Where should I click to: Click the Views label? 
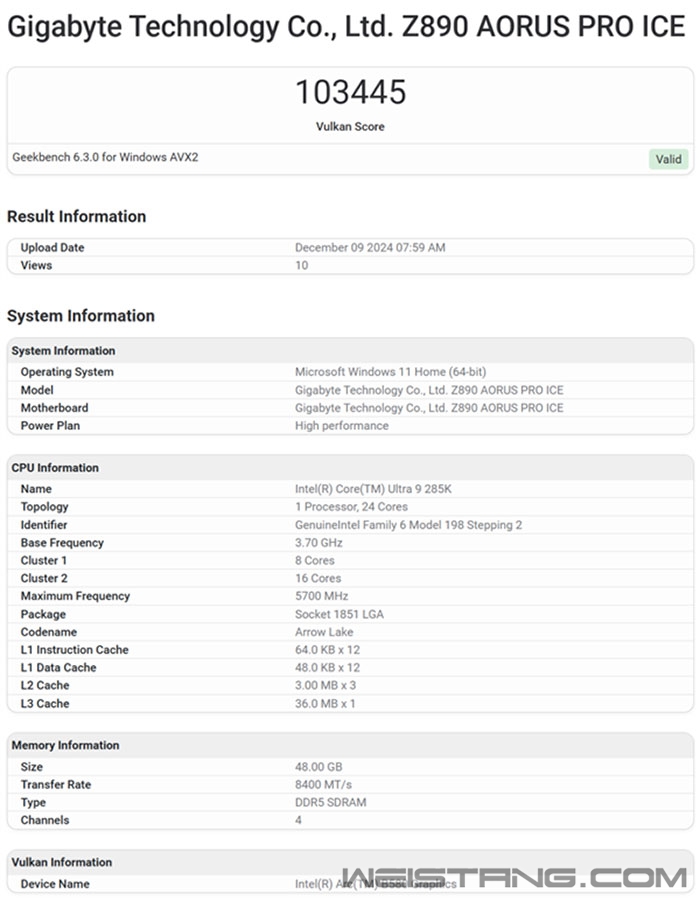click(36, 265)
